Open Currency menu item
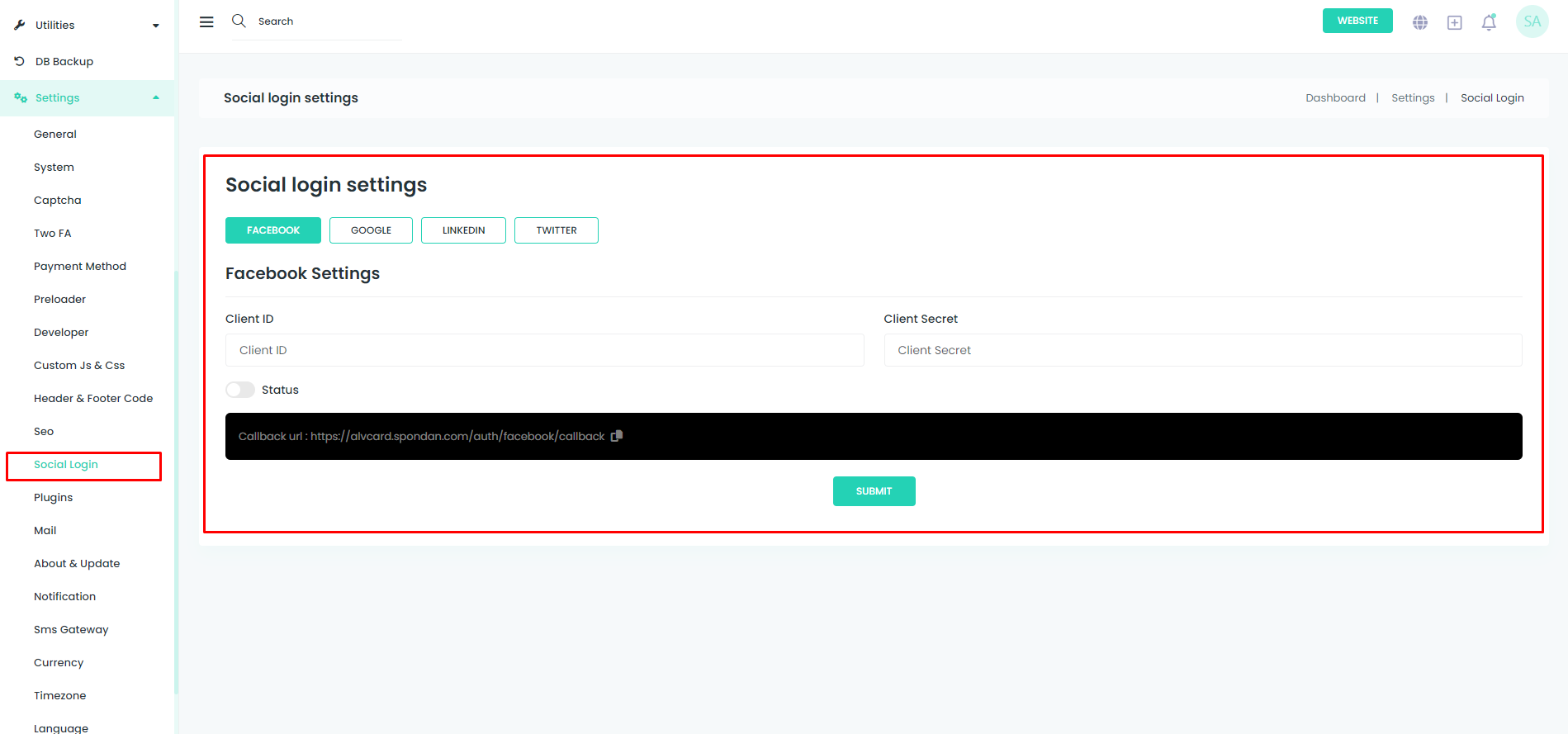 point(59,662)
